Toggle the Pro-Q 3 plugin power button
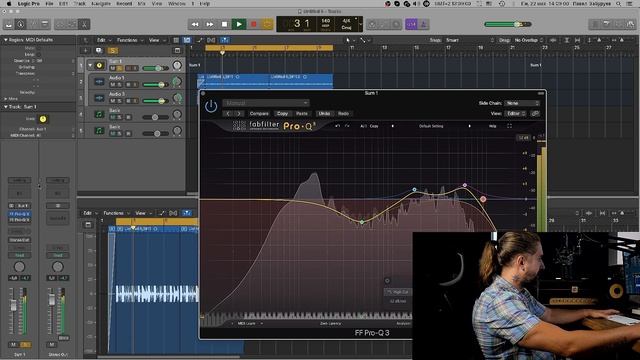This screenshot has height=360, width=640. point(211,107)
